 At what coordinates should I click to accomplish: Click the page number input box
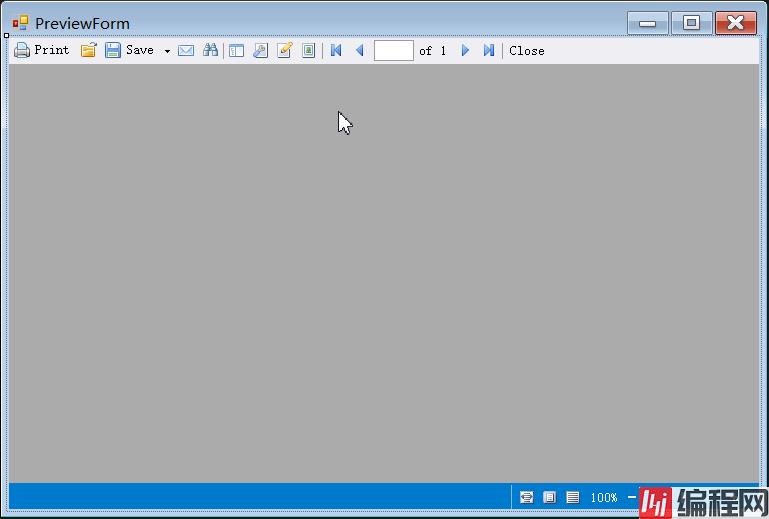click(393, 50)
